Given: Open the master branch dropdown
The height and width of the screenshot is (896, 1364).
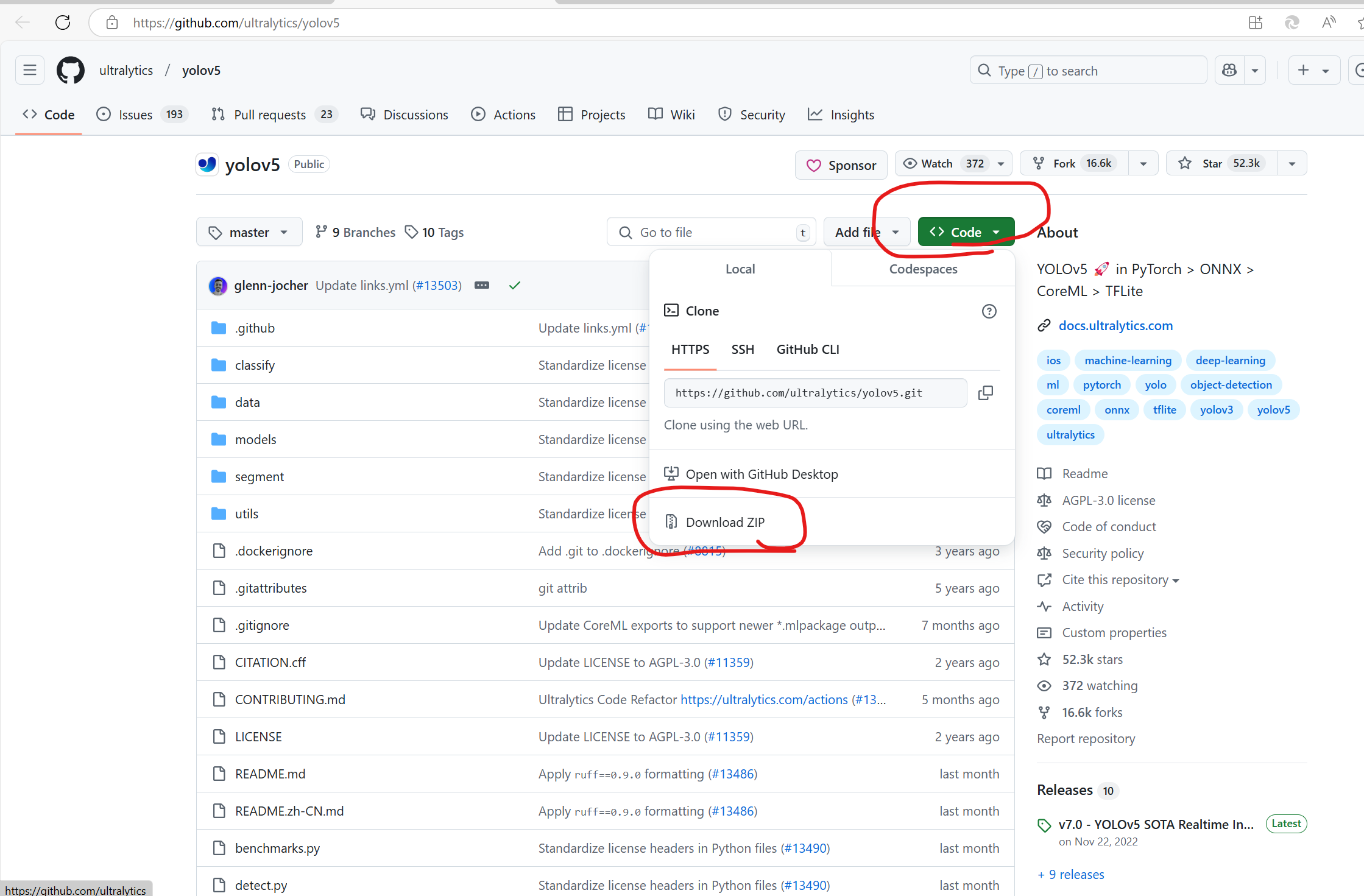Looking at the screenshot, I should [x=249, y=232].
